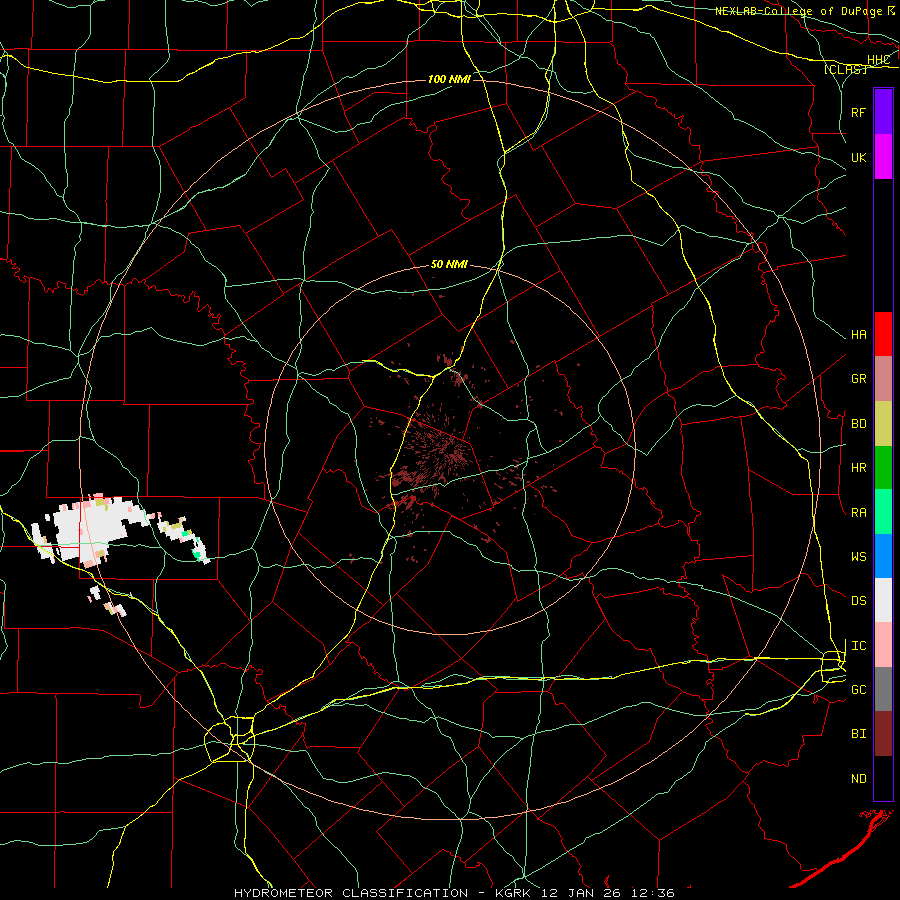Select the BI dark-red legend swatch

pyautogui.click(x=883, y=734)
